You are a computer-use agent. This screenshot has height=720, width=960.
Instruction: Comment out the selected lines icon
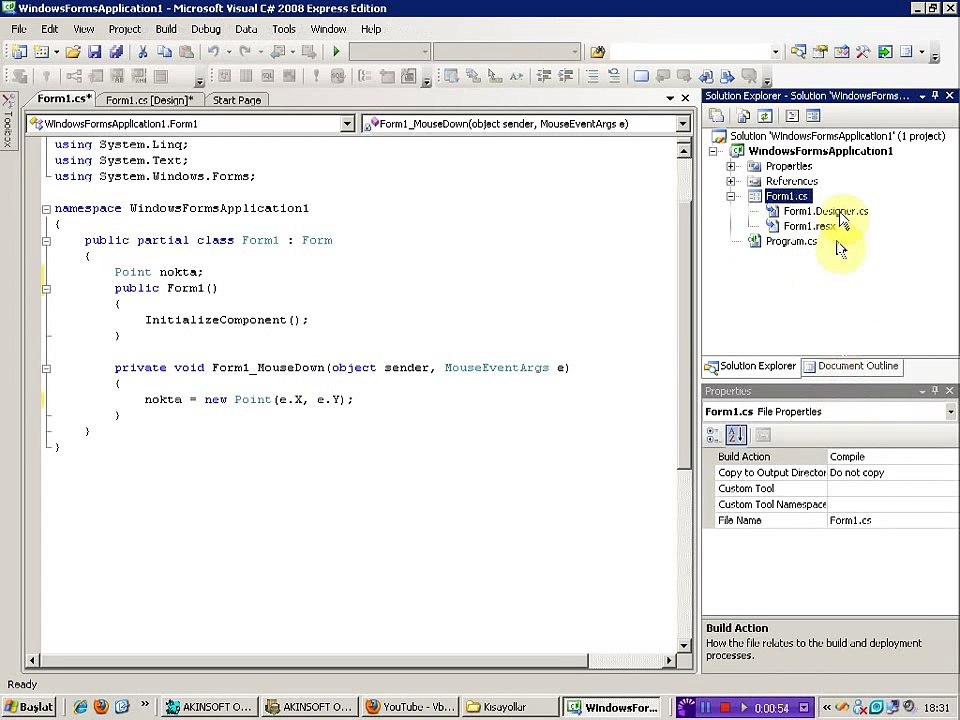[x=592, y=76]
